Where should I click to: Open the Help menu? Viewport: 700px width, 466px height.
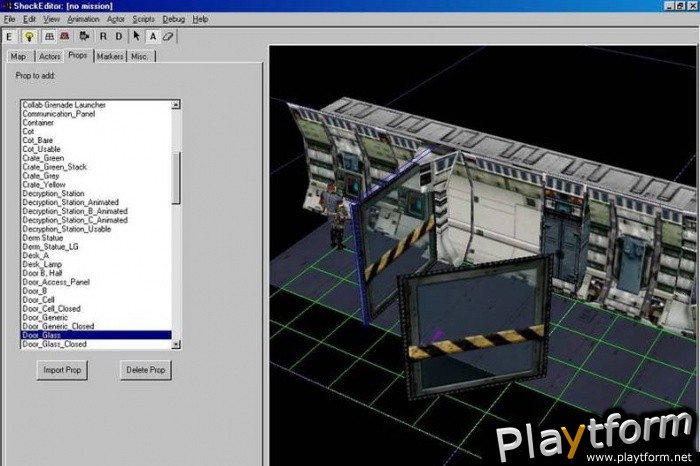(x=200, y=19)
